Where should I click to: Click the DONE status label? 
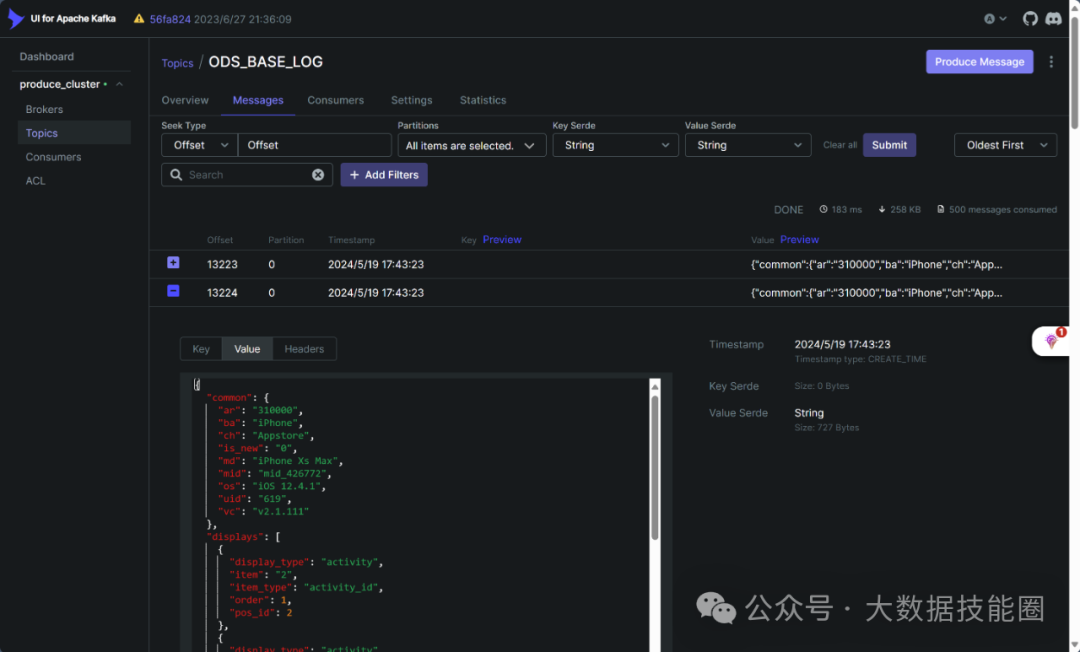[x=788, y=209]
